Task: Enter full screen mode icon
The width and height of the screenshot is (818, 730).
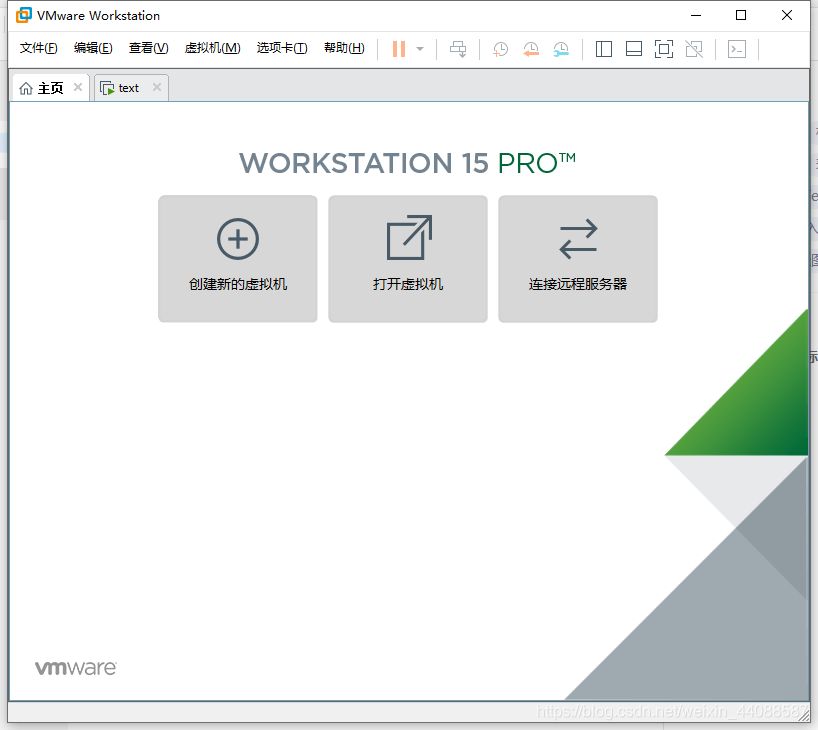Action: tap(664, 49)
